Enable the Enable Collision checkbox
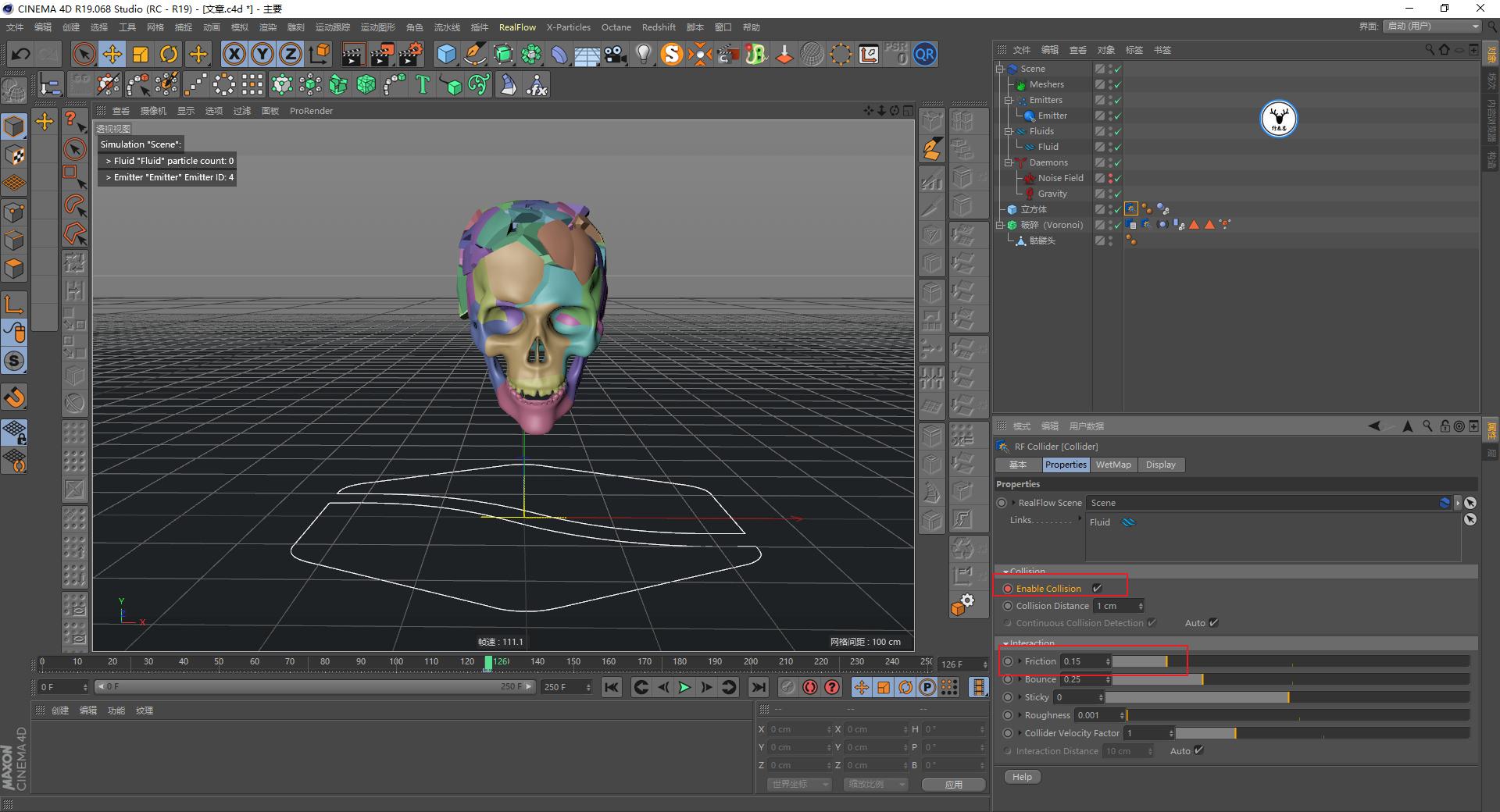1500x812 pixels. (x=1097, y=588)
